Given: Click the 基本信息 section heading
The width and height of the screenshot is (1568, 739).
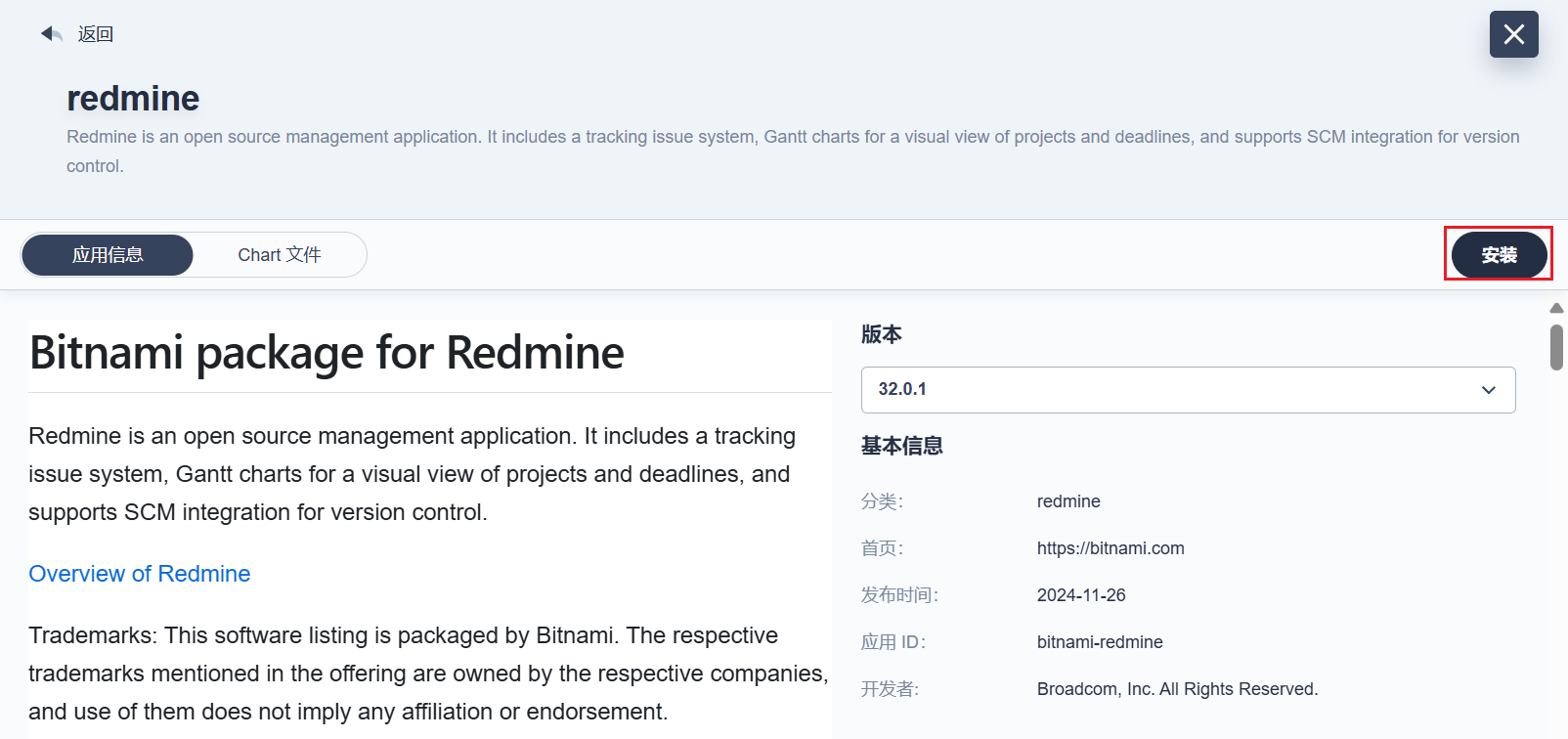Looking at the screenshot, I should click(x=901, y=446).
